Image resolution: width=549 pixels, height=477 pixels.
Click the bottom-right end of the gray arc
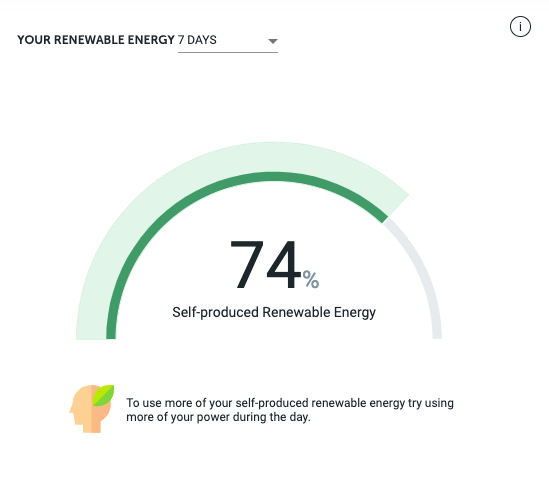(x=437, y=334)
